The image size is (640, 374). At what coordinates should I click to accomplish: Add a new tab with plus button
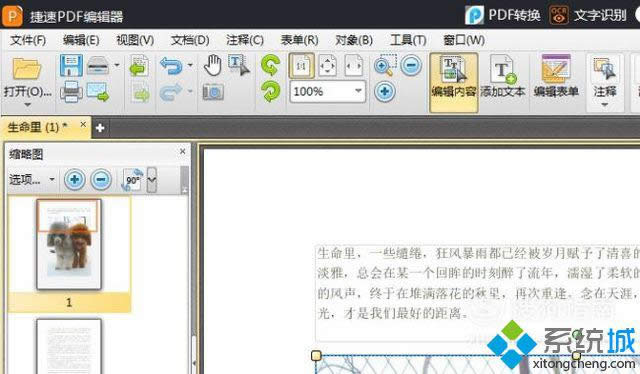[x=100, y=128]
